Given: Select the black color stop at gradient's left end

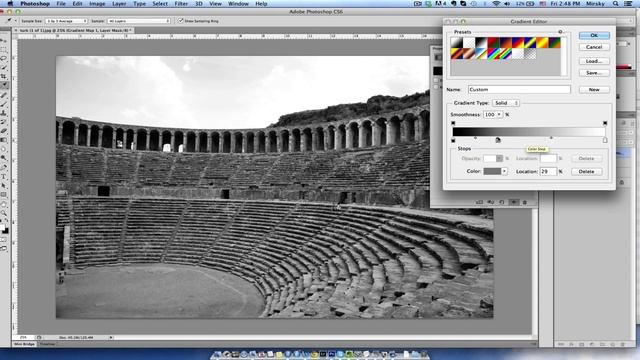Looking at the screenshot, I should click(453, 140).
